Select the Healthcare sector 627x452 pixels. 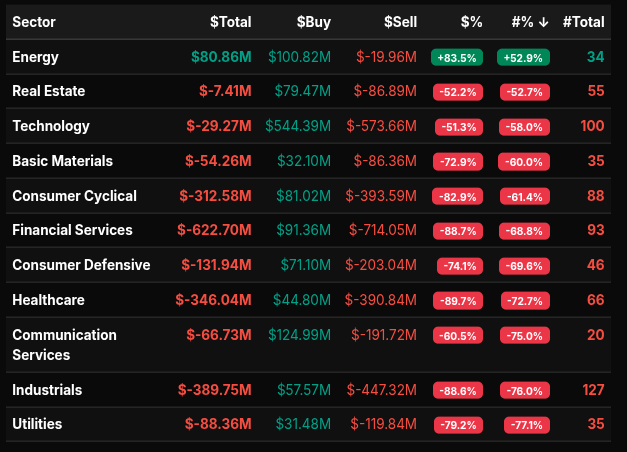point(48,300)
